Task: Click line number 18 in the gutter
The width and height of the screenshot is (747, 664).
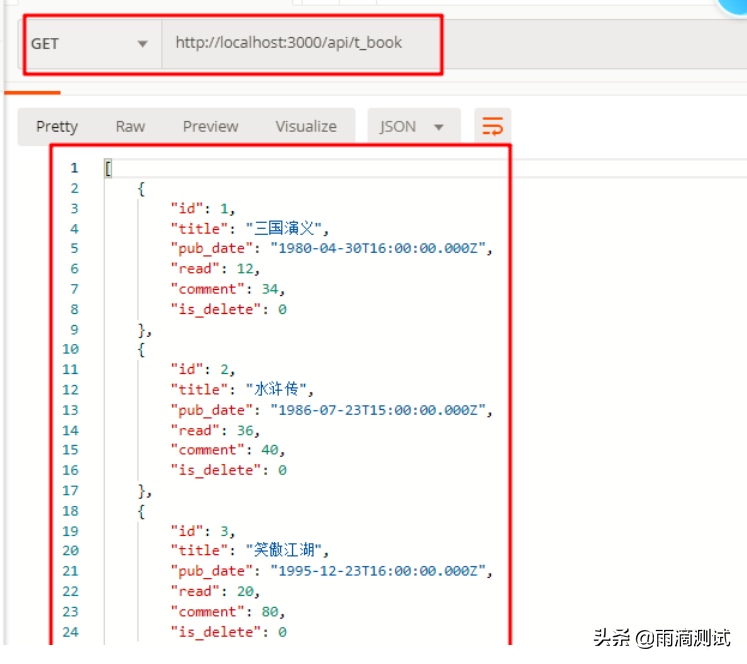Action: pyautogui.click(x=70, y=510)
